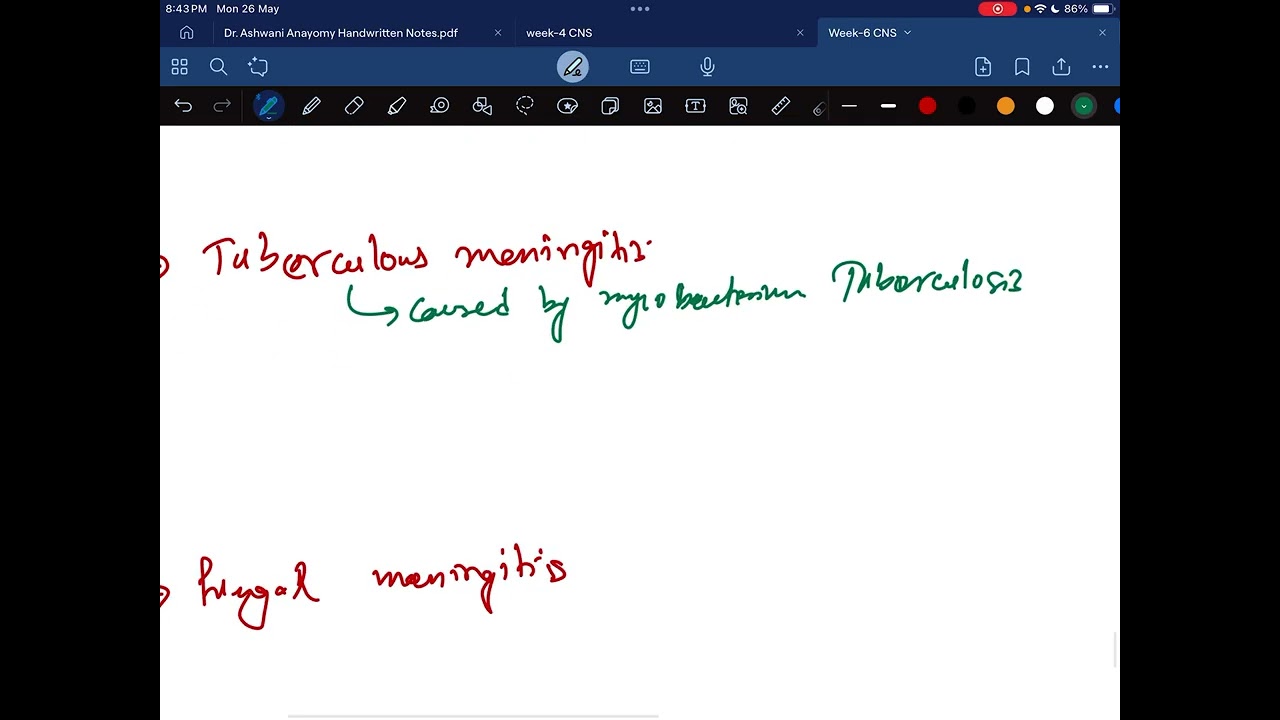Open the selected green color options
Image resolution: width=1280 pixels, height=720 pixels.
click(1084, 106)
